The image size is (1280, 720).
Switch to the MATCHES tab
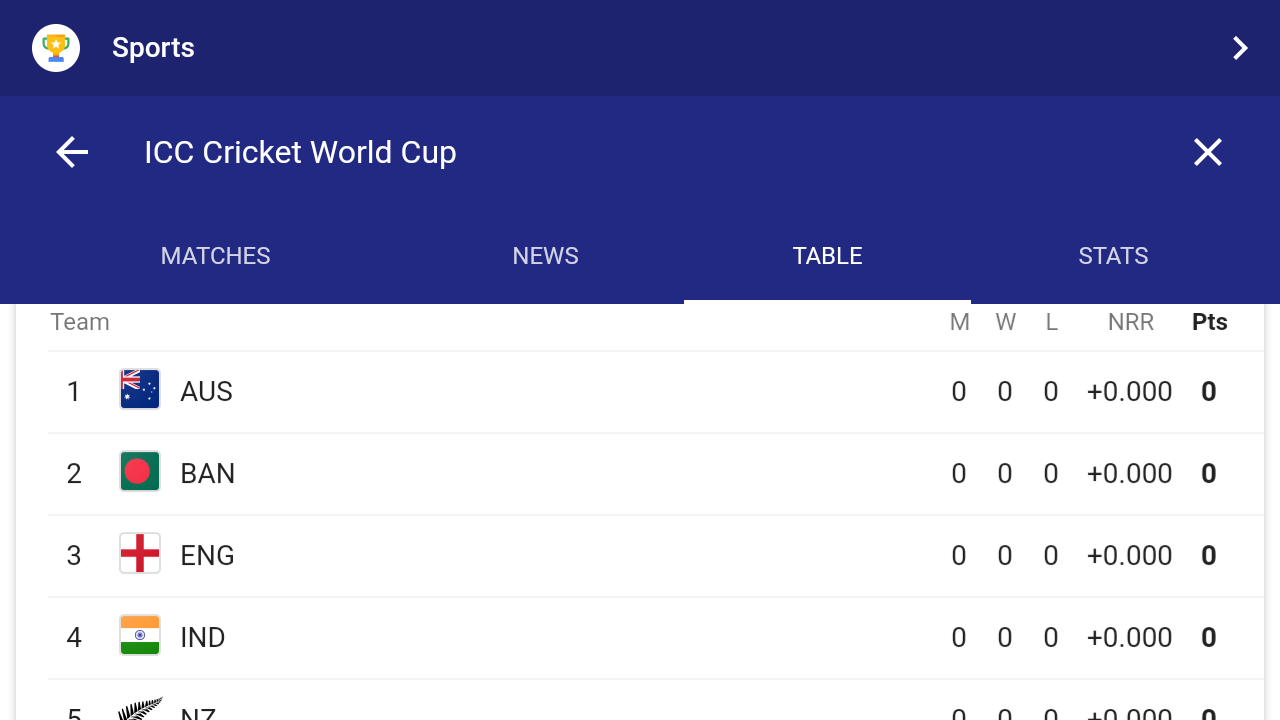pos(215,256)
